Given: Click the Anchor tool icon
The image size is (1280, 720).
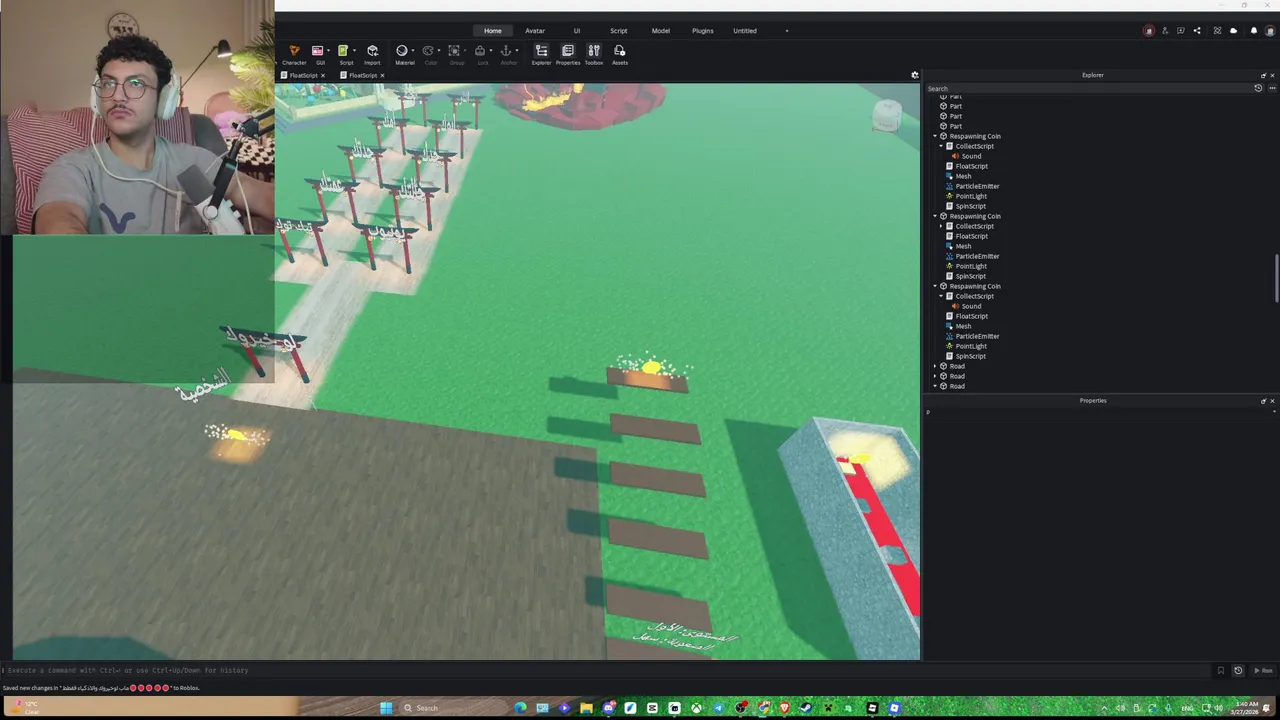Looking at the screenshot, I should click(x=506, y=51).
